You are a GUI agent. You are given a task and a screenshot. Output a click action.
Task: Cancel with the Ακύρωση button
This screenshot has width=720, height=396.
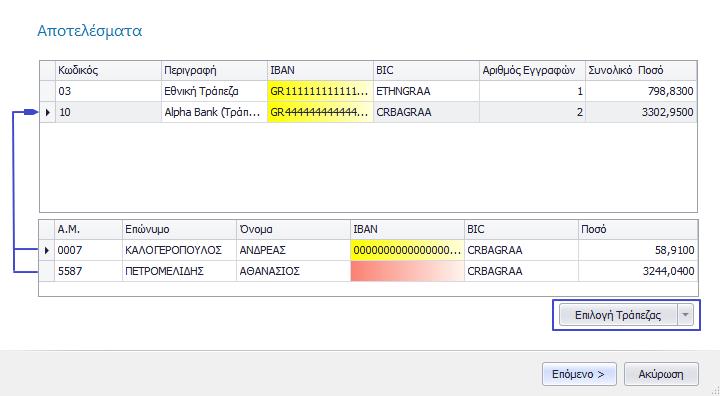[x=661, y=374]
